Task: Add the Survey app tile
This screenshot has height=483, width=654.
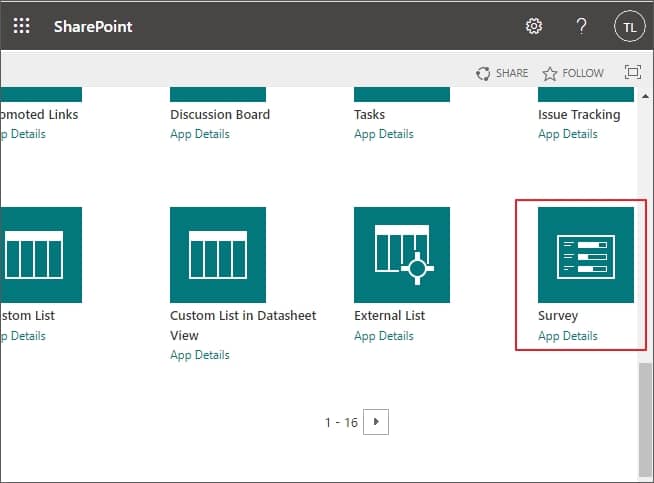Action: click(x=586, y=255)
